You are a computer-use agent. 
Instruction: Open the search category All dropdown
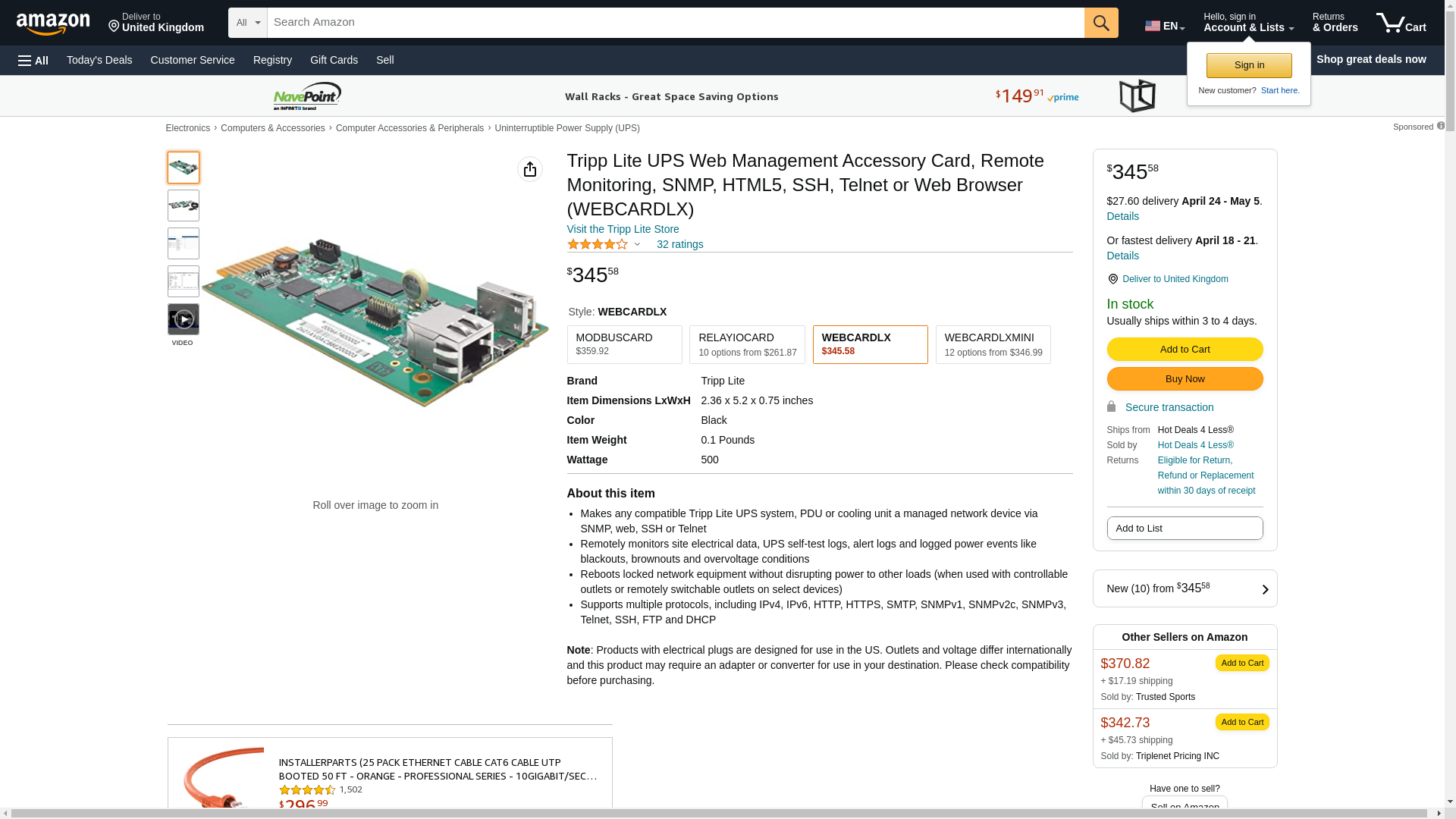click(x=248, y=23)
